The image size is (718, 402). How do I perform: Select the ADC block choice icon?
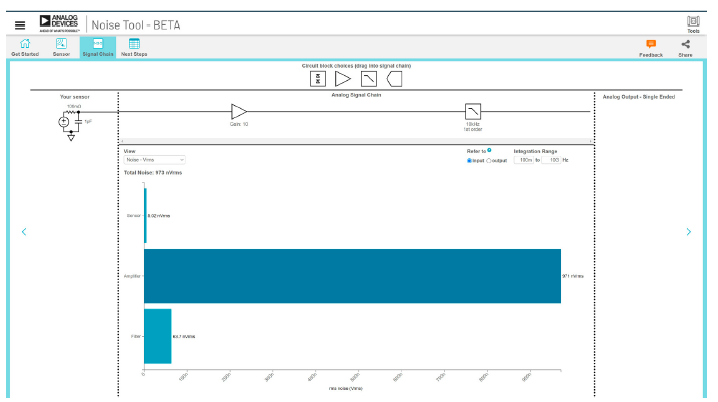tap(394, 78)
